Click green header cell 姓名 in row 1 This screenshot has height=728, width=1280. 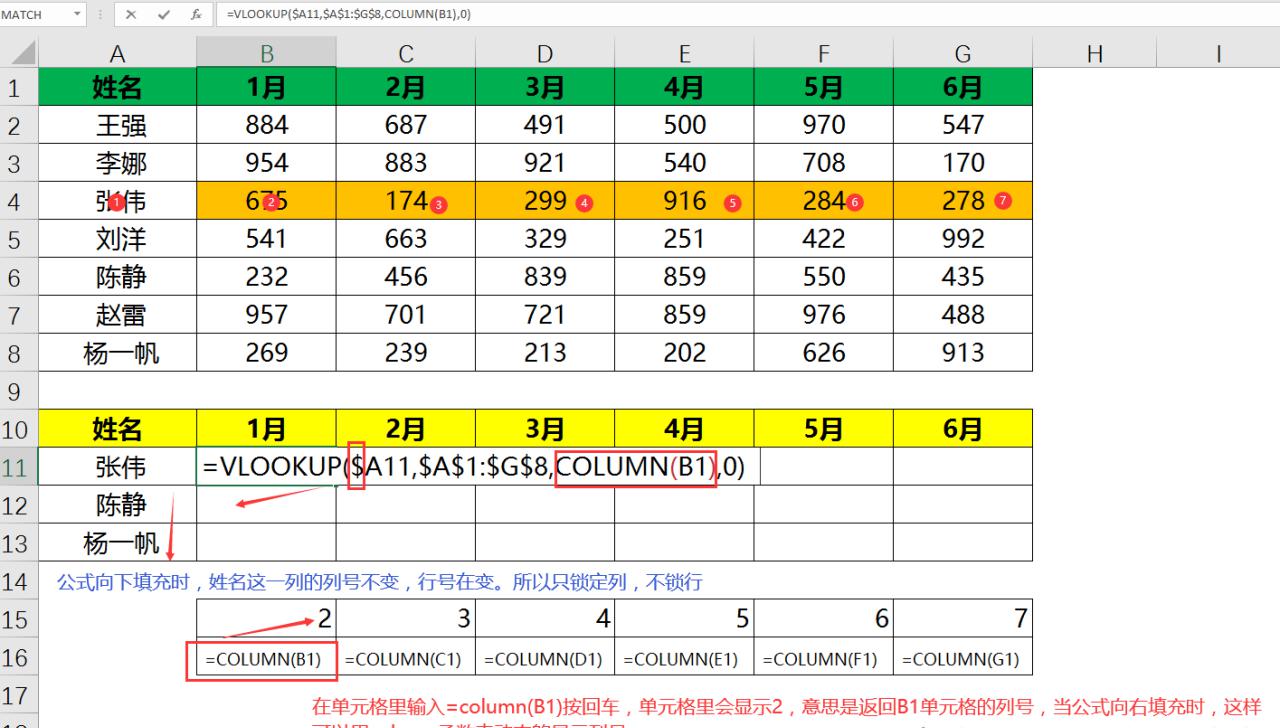pyautogui.click(x=117, y=87)
